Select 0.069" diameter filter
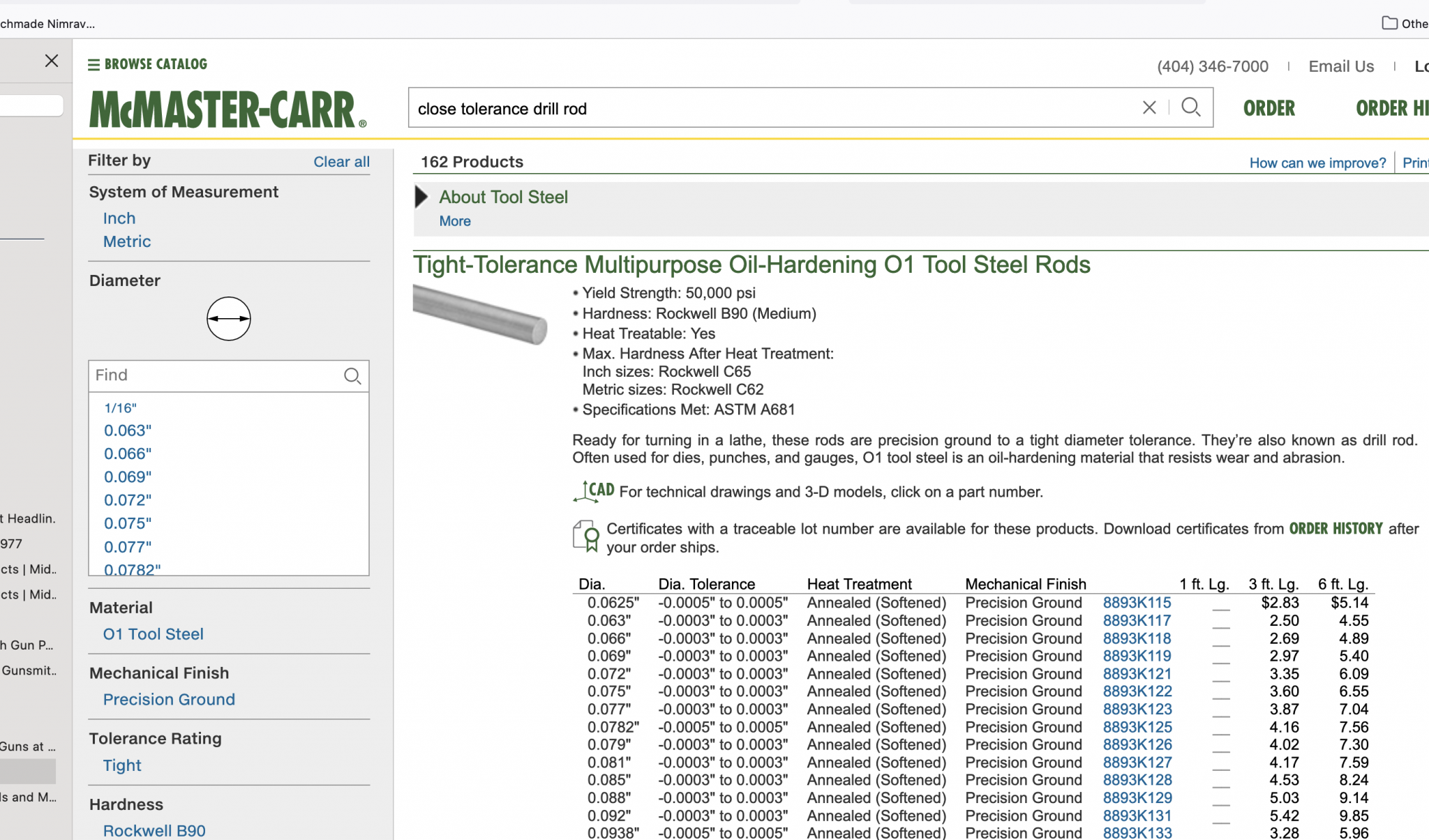 tap(128, 477)
